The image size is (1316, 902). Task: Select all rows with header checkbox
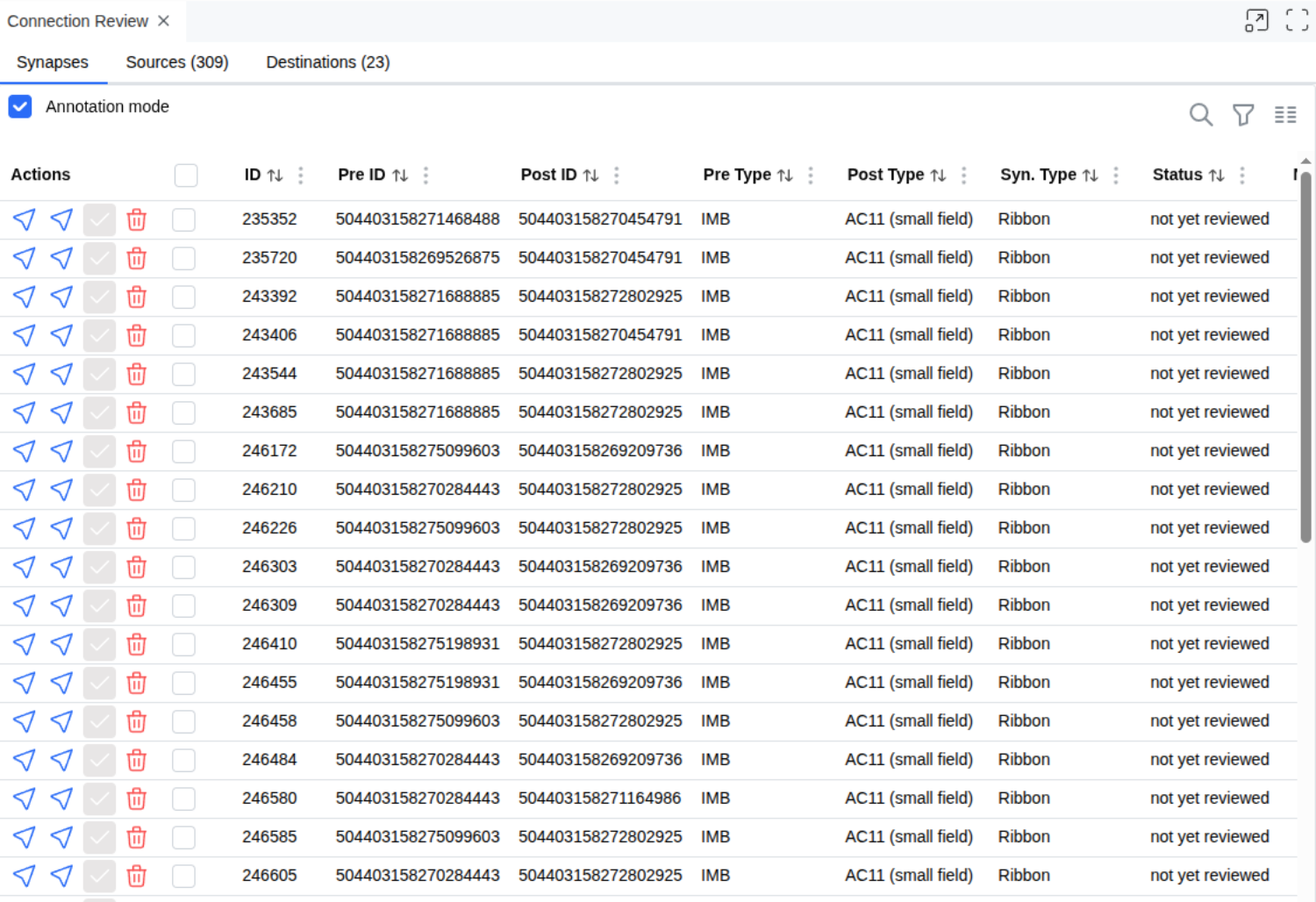[x=186, y=175]
